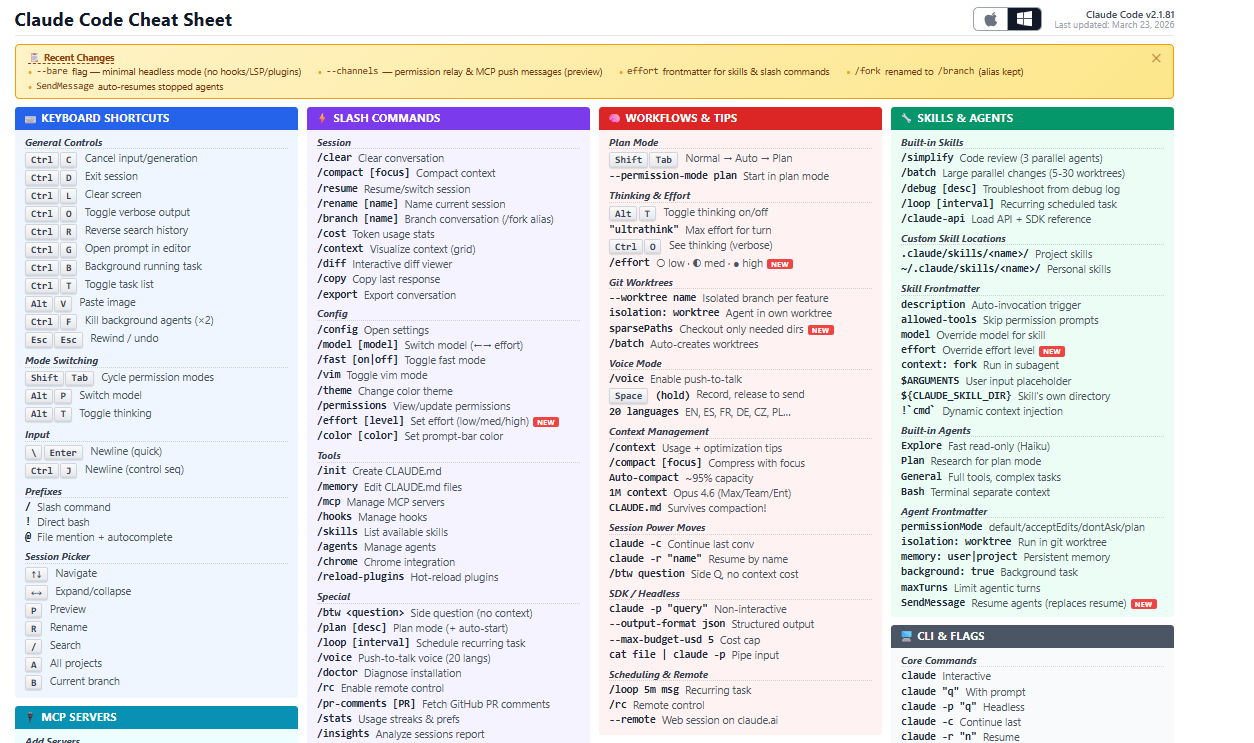Switch to the Apple macOS toggle
1254x743 pixels.
(991, 19)
